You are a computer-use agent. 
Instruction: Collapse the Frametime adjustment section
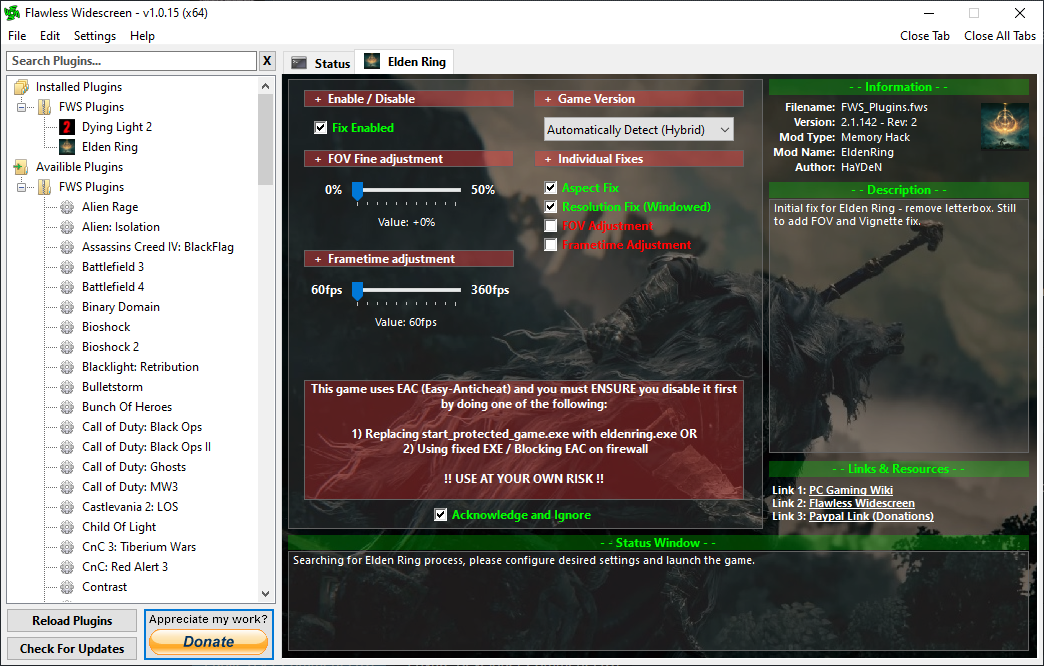click(409, 258)
